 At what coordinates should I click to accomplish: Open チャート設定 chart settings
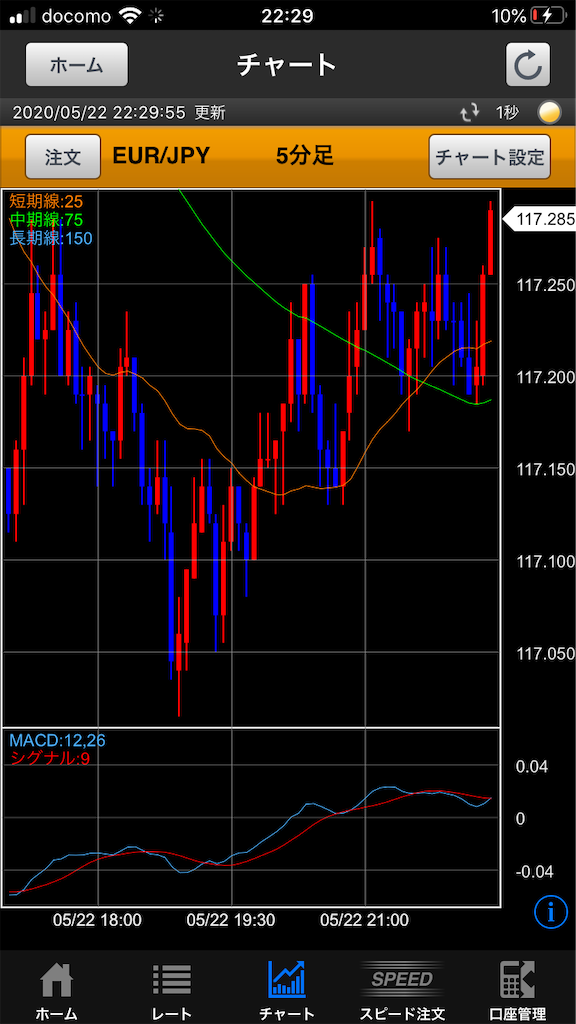(x=490, y=157)
